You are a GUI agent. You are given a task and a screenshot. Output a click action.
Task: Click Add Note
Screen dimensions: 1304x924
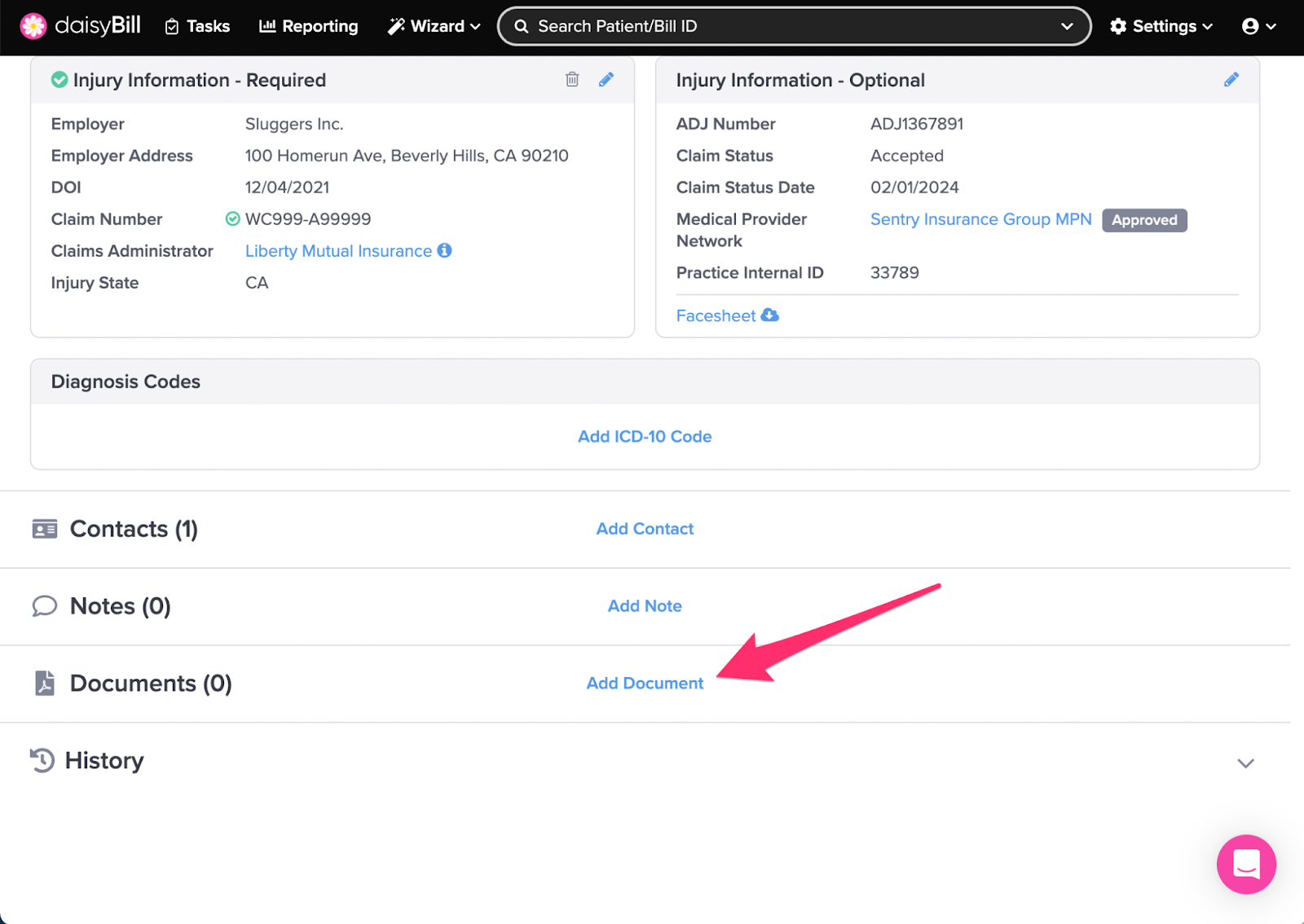click(x=645, y=606)
